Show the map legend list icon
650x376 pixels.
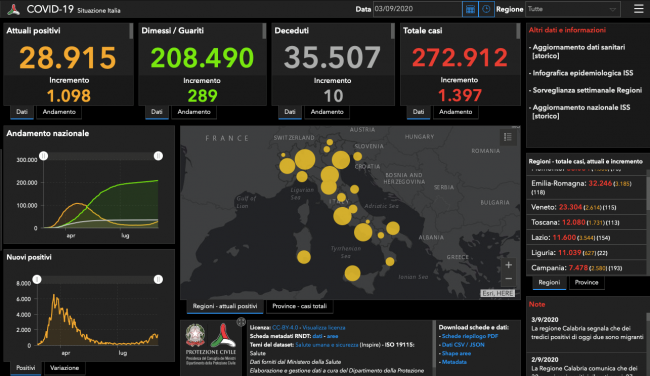coord(507,137)
